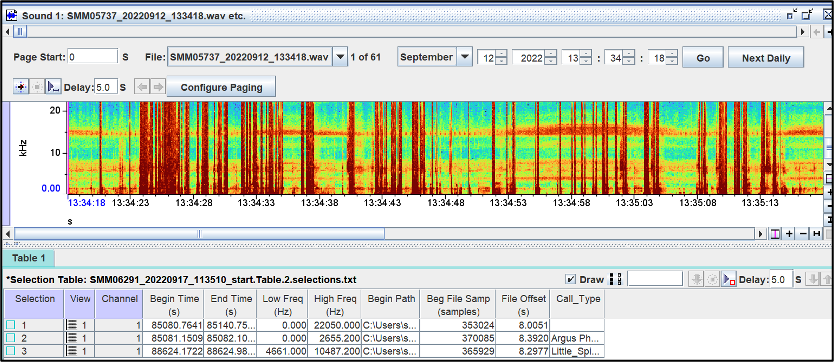Click the Page Start input field
The width and height of the screenshot is (834, 362).
tap(93, 57)
